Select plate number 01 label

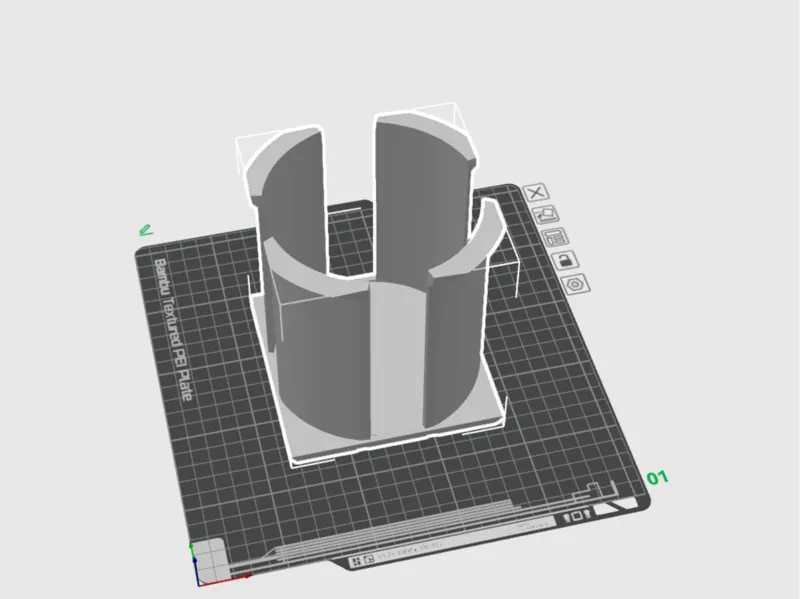pyautogui.click(x=657, y=478)
